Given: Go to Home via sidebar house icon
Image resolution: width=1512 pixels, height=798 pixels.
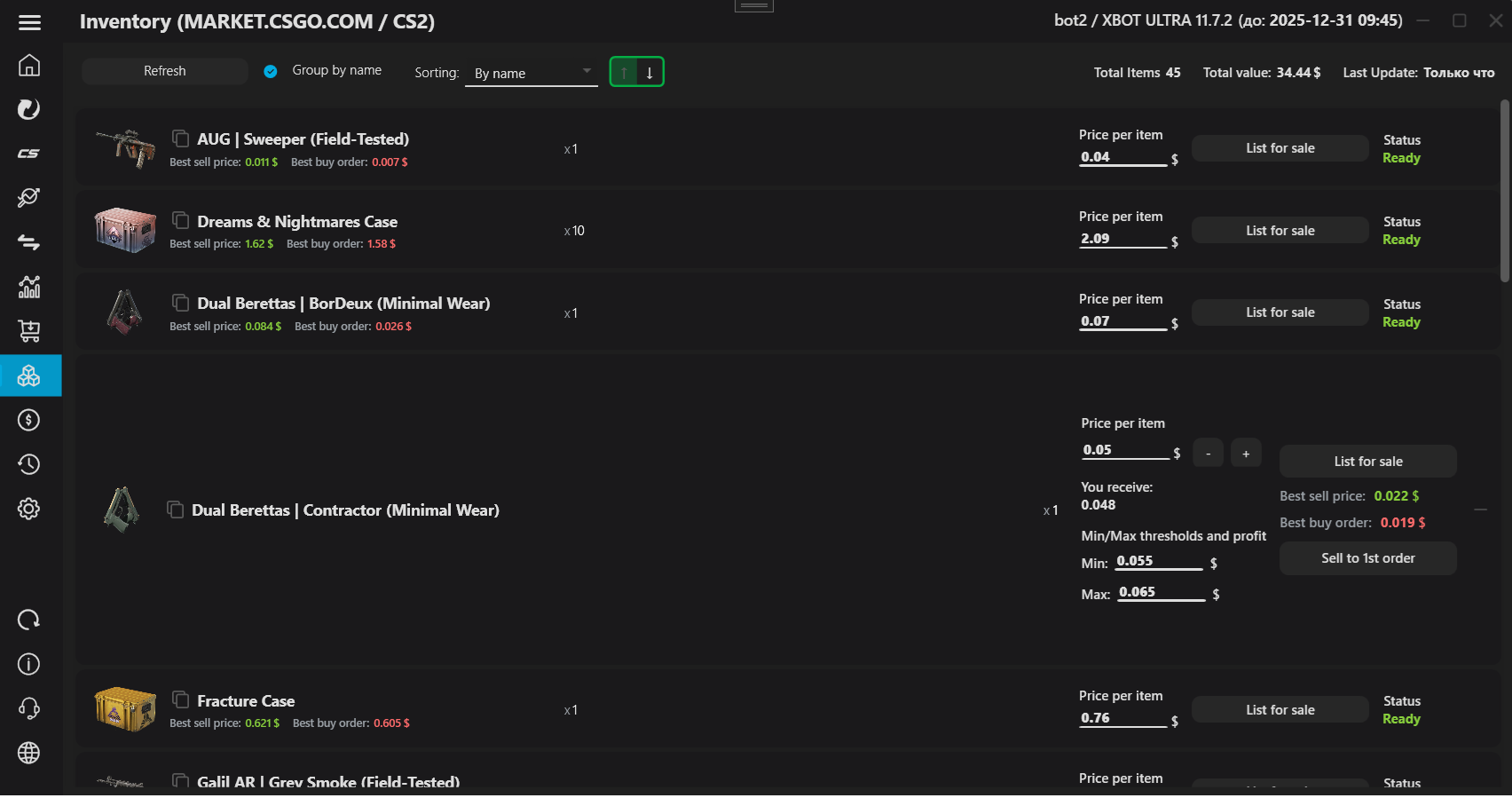Looking at the screenshot, I should coord(29,66).
